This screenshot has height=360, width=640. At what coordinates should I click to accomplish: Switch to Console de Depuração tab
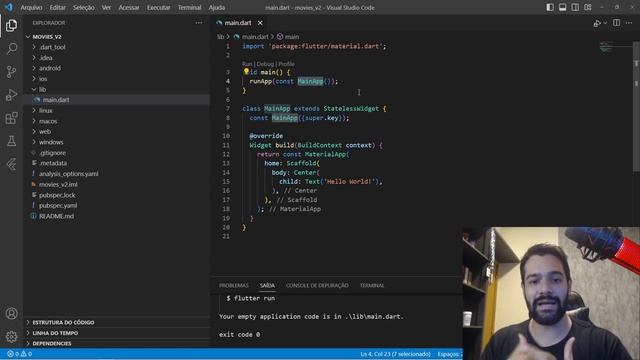317,285
